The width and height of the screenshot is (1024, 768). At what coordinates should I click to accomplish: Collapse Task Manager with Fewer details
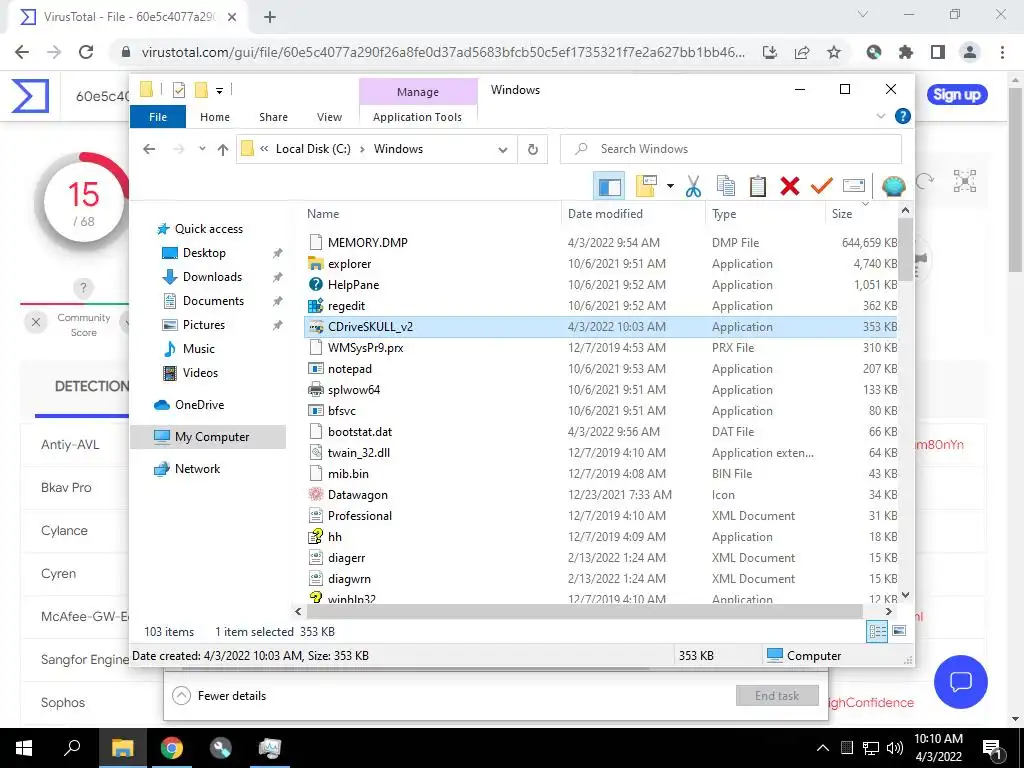(219, 696)
